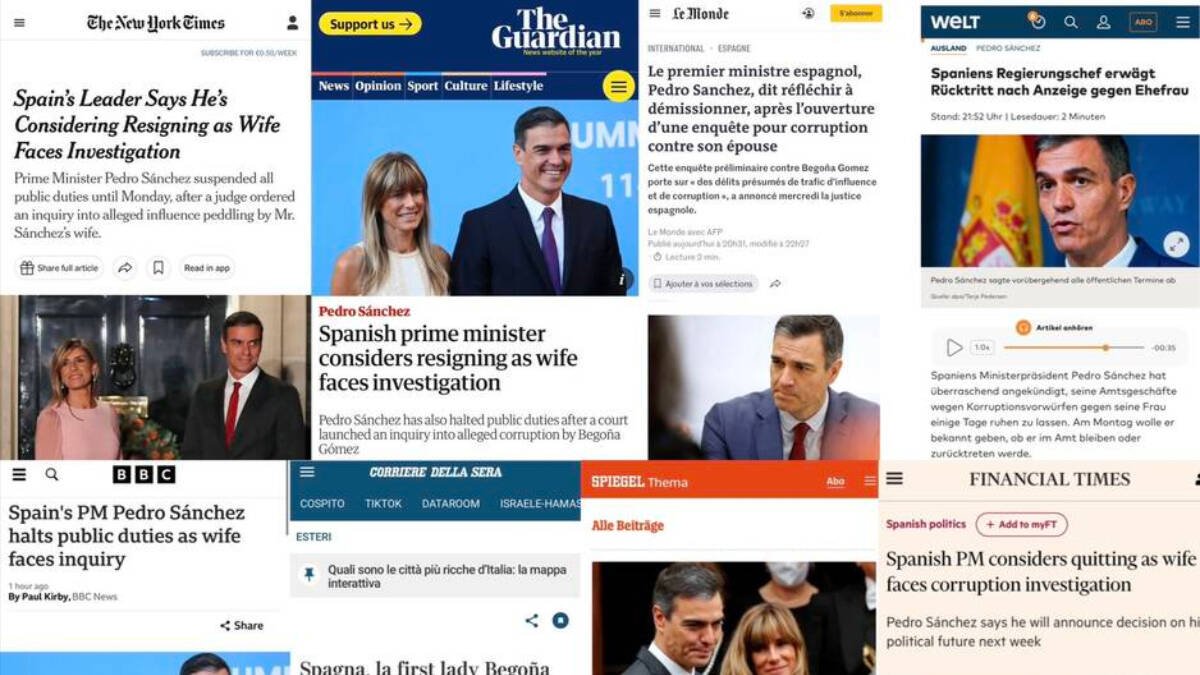Click the Guardian yellow menu button
This screenshot has width=1200, height=675.
(x=619, y=86)
